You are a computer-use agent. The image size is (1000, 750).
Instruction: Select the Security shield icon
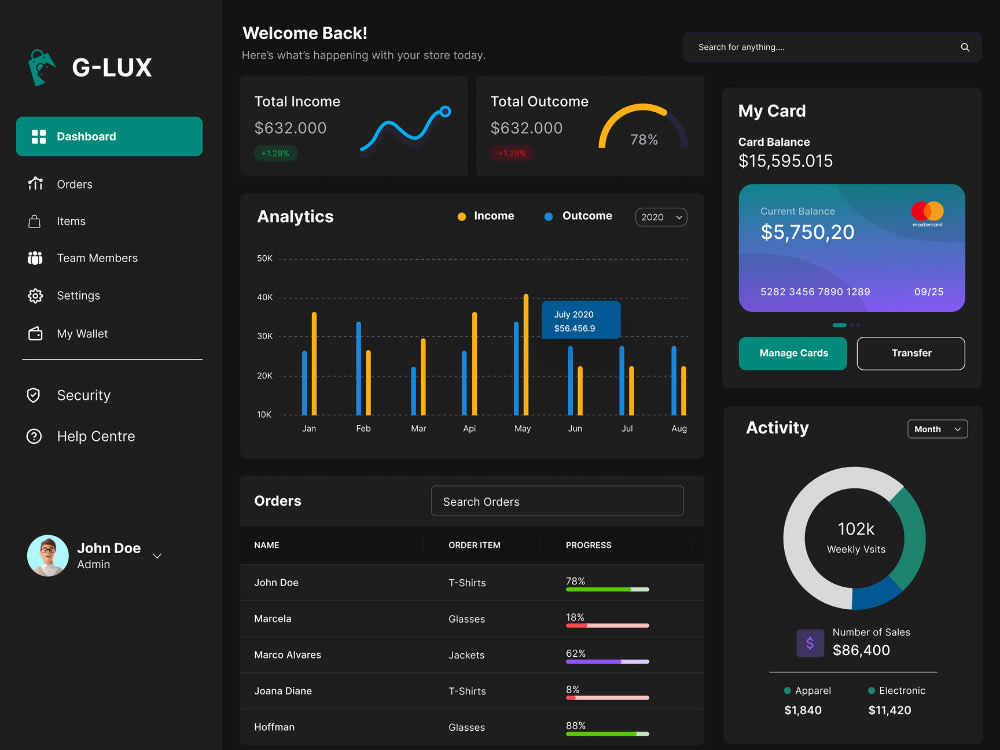pyautogui.click(x=36, y=395)
